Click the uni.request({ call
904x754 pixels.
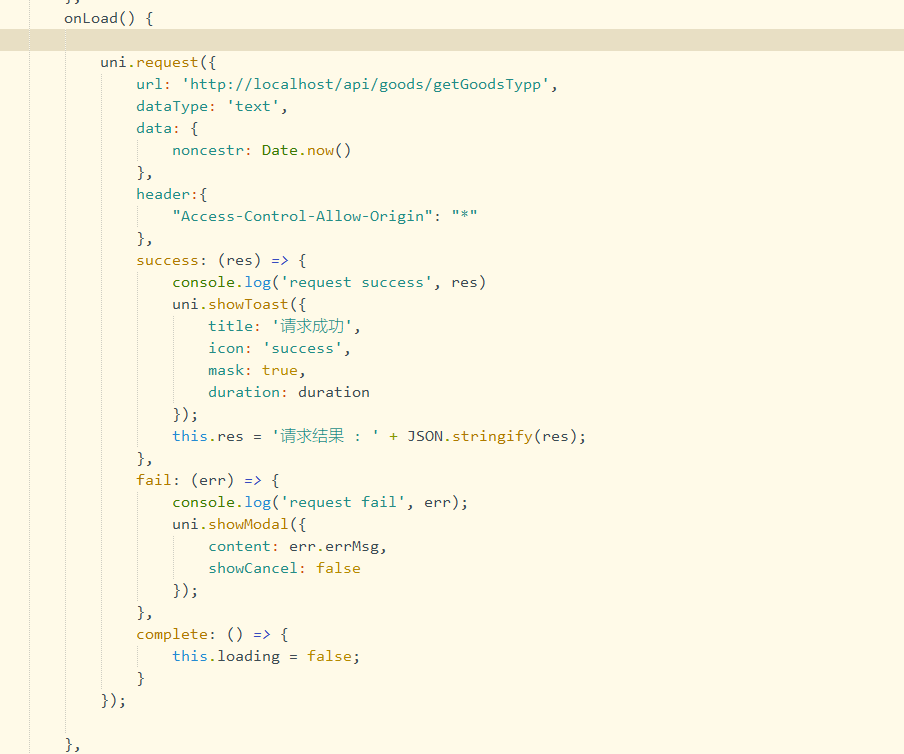[x=158, y=62]
